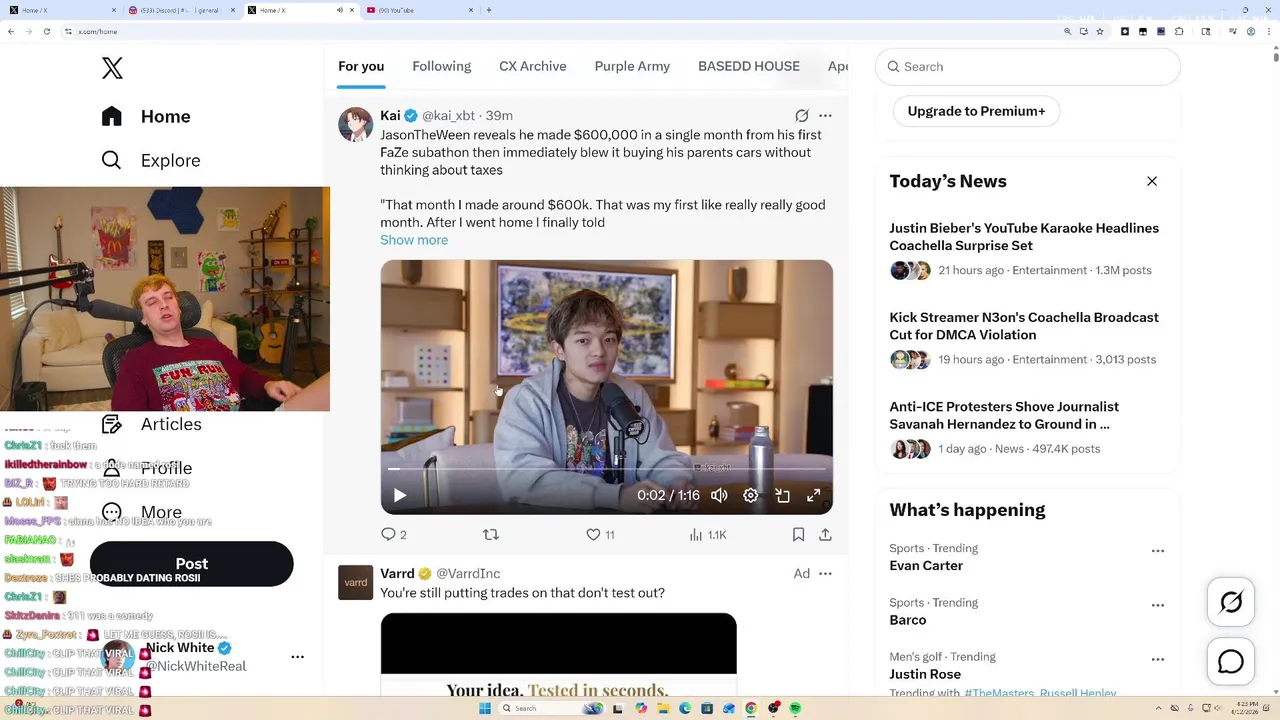Image resolution: width=1280 pixels, height=720 pixels.
Task: Open the @VarrdInc handle
Action: click(x=468, y=574)
